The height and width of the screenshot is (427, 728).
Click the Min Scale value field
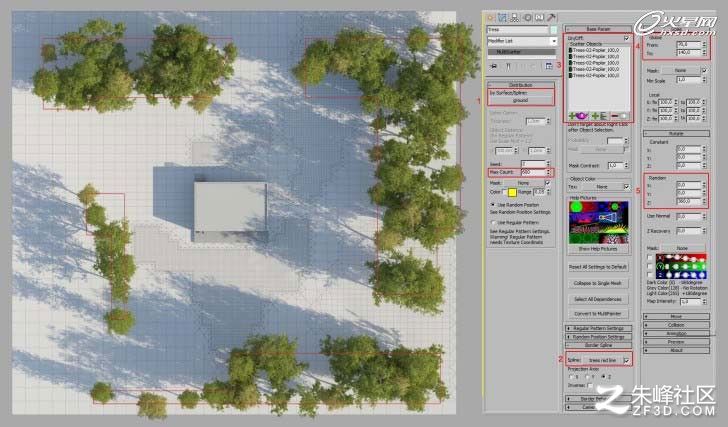click(689, 80)
